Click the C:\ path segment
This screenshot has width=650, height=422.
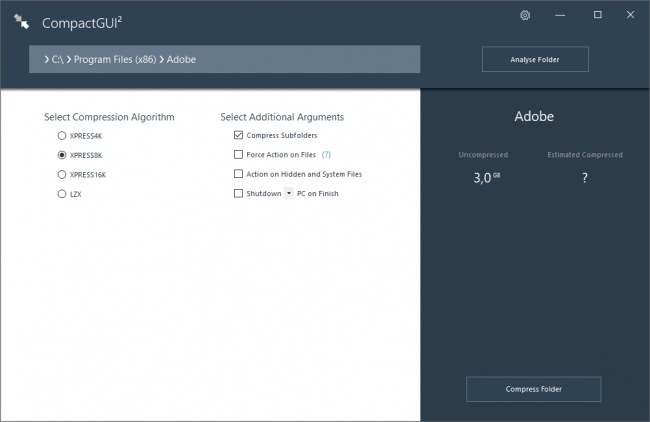[x=57, y=59]
